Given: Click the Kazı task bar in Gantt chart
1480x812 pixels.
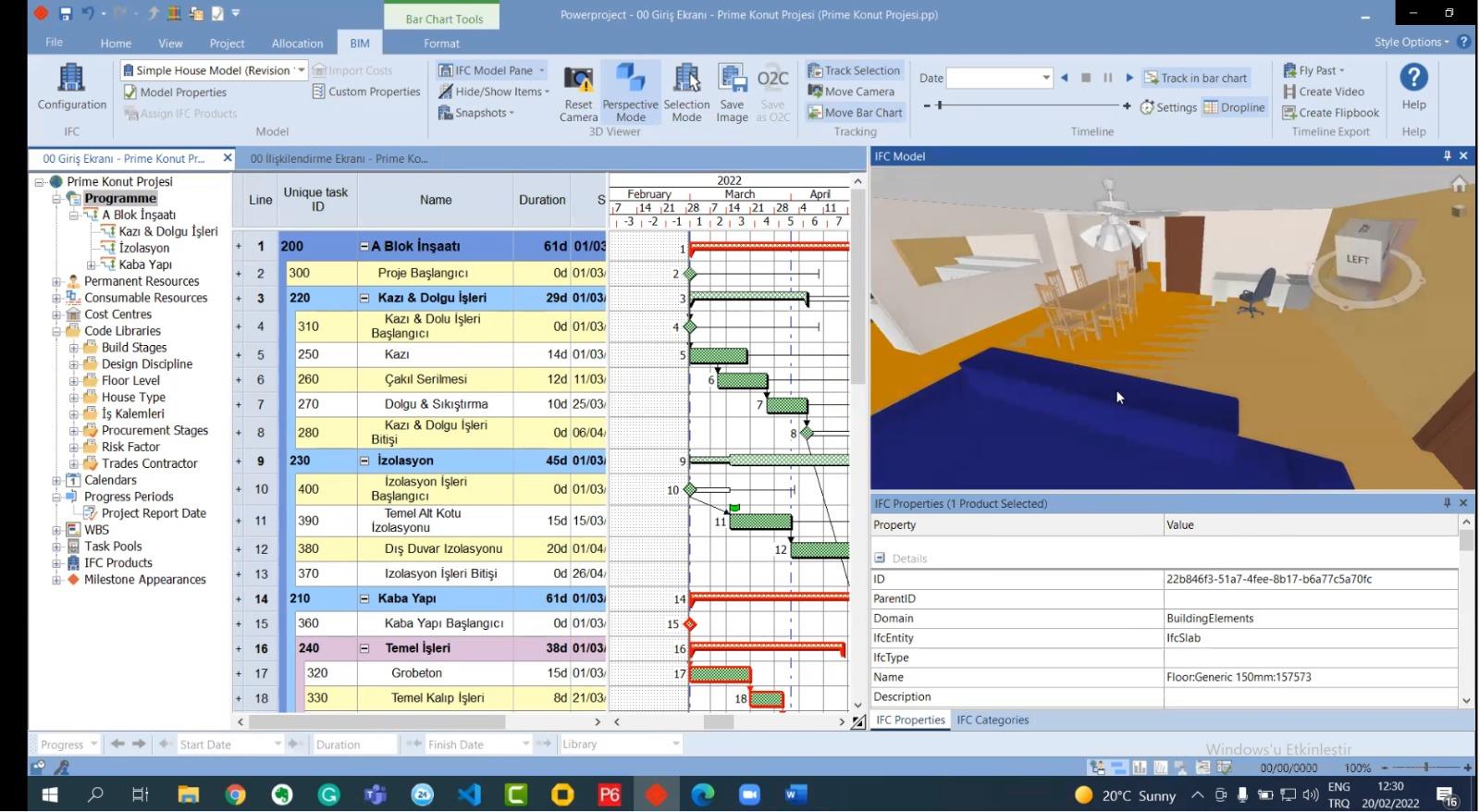Looking at the screenshot, I should coord(719,355).
